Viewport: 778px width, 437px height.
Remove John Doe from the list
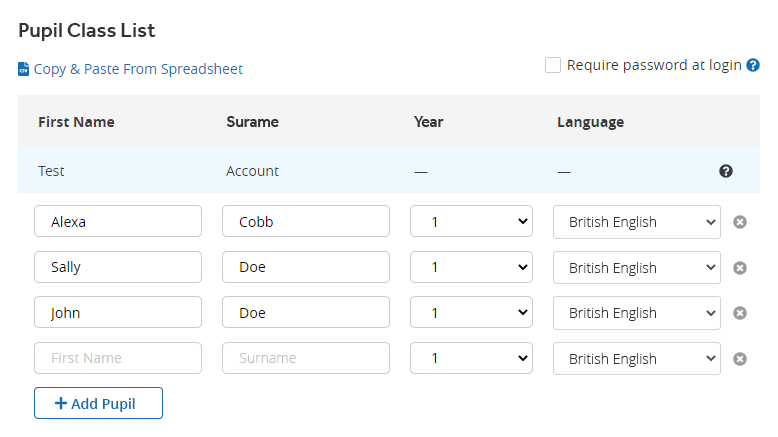click(x=739, y=313)
